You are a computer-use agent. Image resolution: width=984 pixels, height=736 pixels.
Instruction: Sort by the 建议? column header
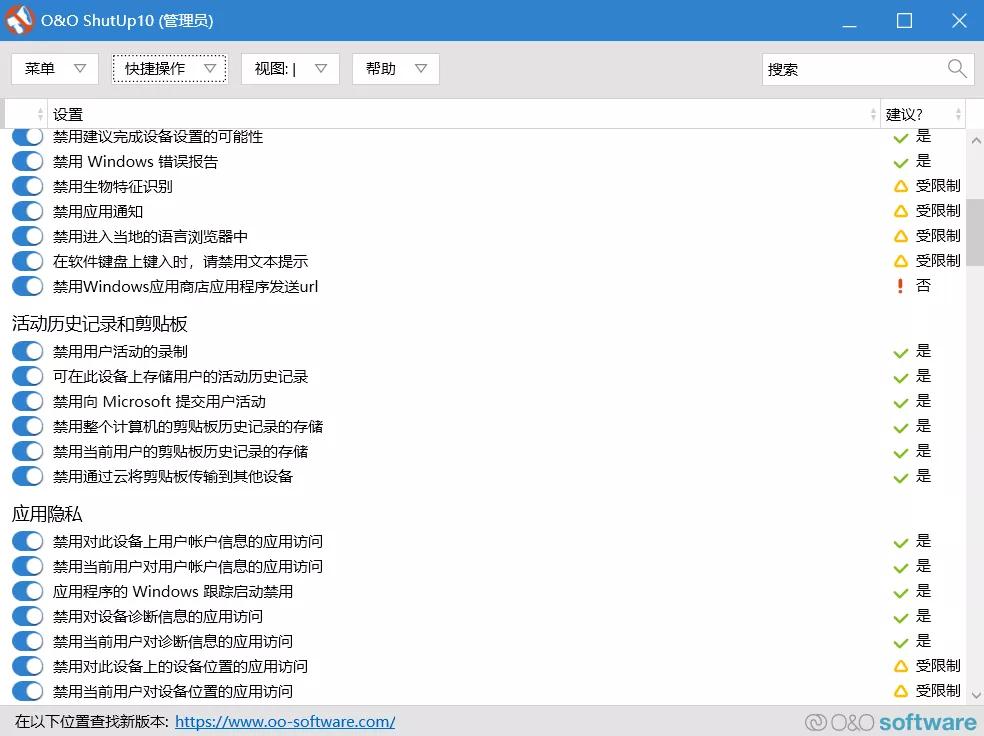920,114
